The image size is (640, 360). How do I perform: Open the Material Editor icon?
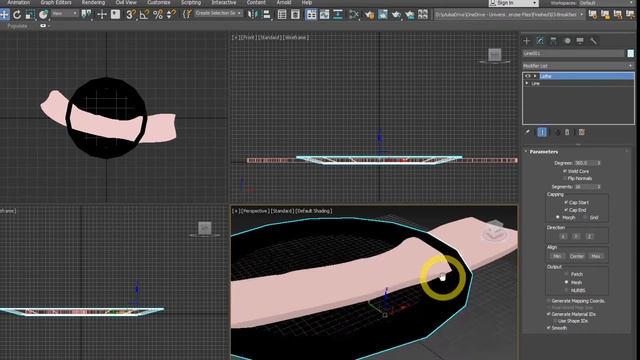(354, 15)
